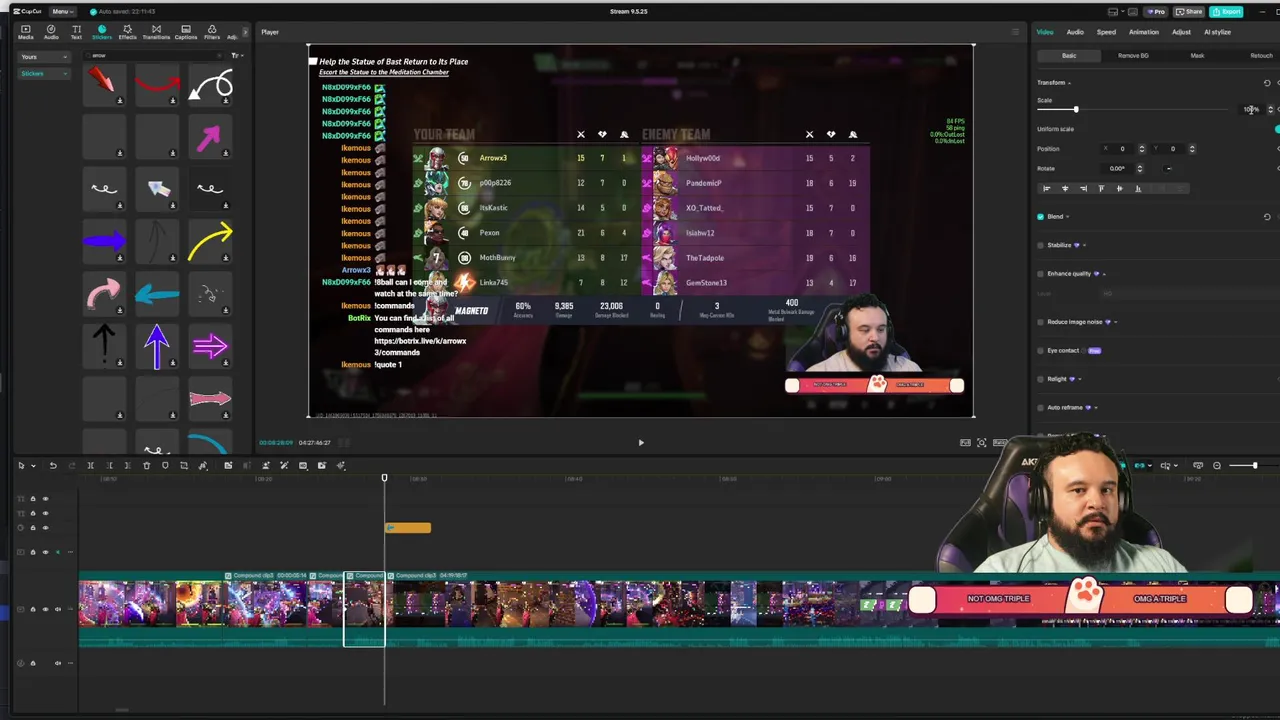This screenshot has height=720, width=1280.
Task: Select the orange sticker clip on timeline
Action: [x=408, y=528]
